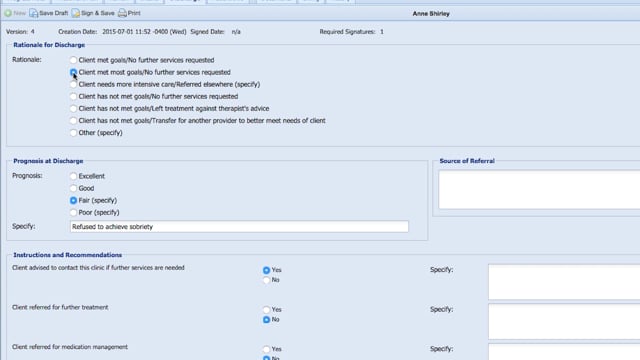The image size is (640, 360).
Task: Click the 'Anne Shirley' client name
Action: tap(431, 13)
